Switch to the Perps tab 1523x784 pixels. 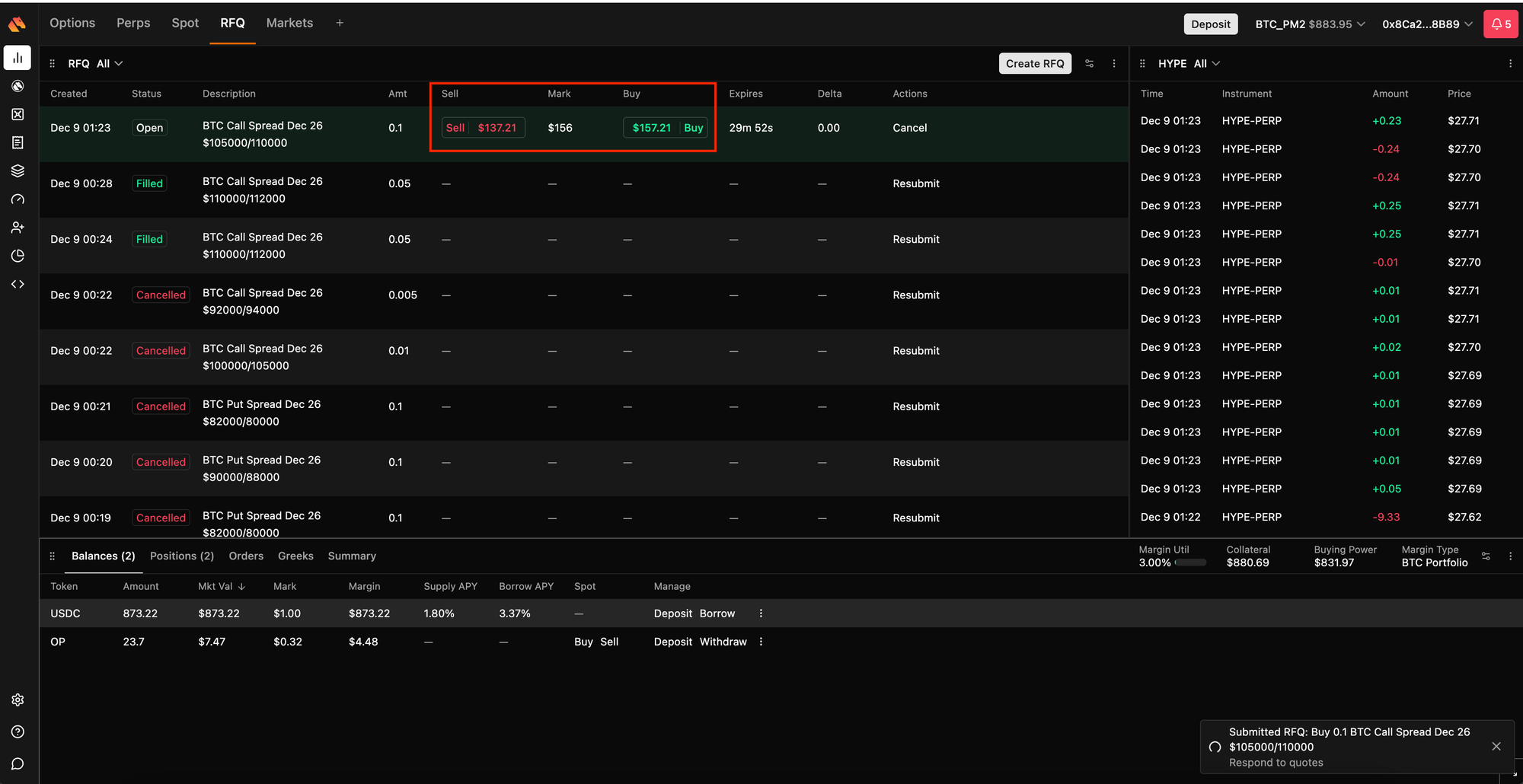click(x=133, y=24)
